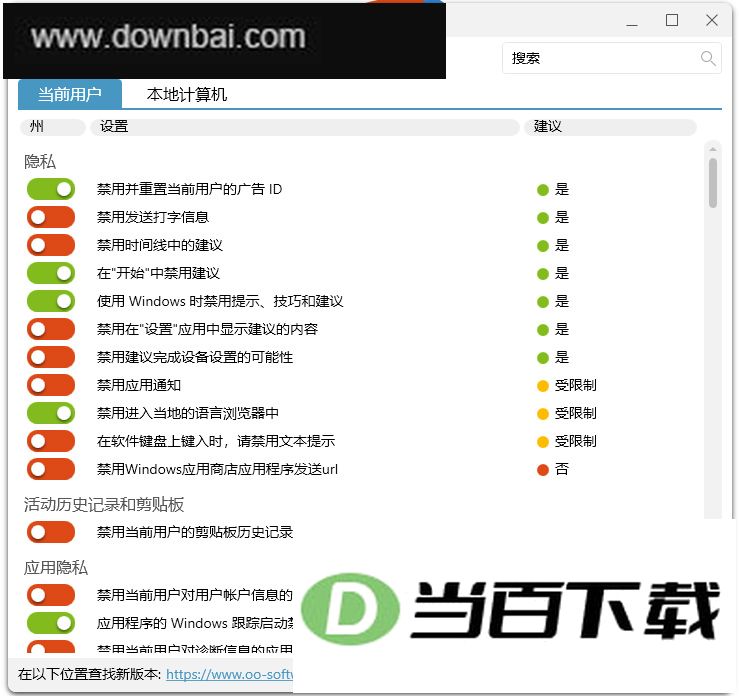Toggle 使用 Windows 时禁用提示、技巧和建议
The height and width of the screenshot is (696, 739).
point(51,301)
